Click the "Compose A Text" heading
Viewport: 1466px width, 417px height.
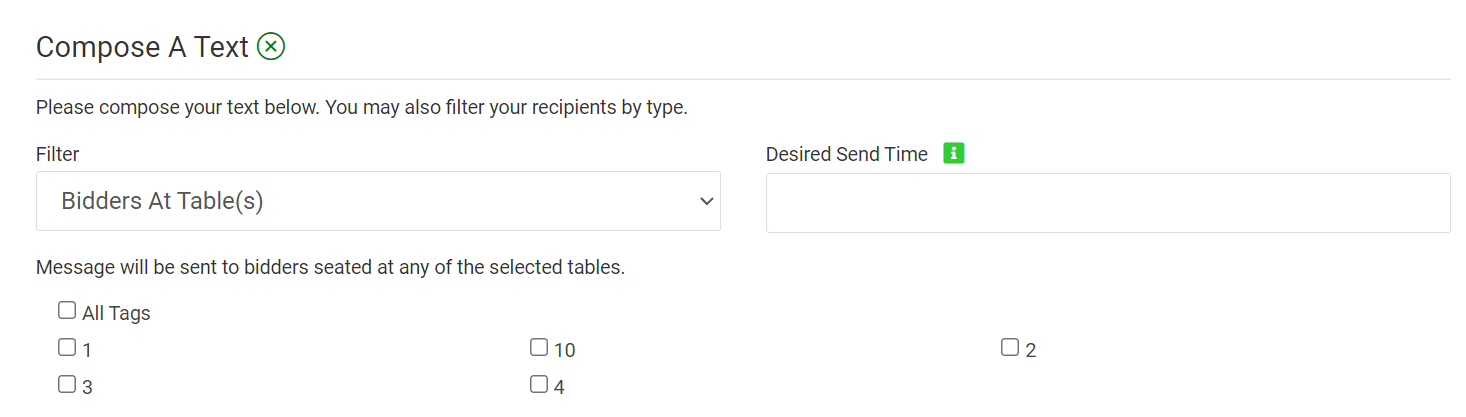(x=142, y=47)
